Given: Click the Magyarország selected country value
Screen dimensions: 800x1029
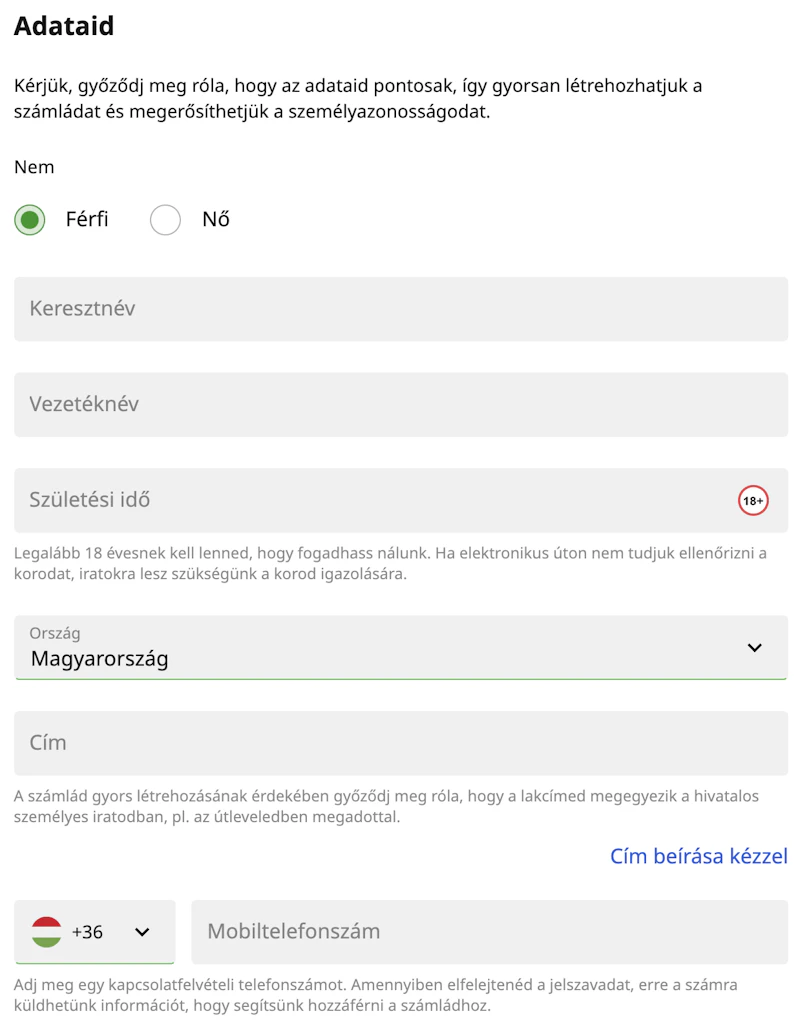Looking at the screenshot, I should pos(100,659).
